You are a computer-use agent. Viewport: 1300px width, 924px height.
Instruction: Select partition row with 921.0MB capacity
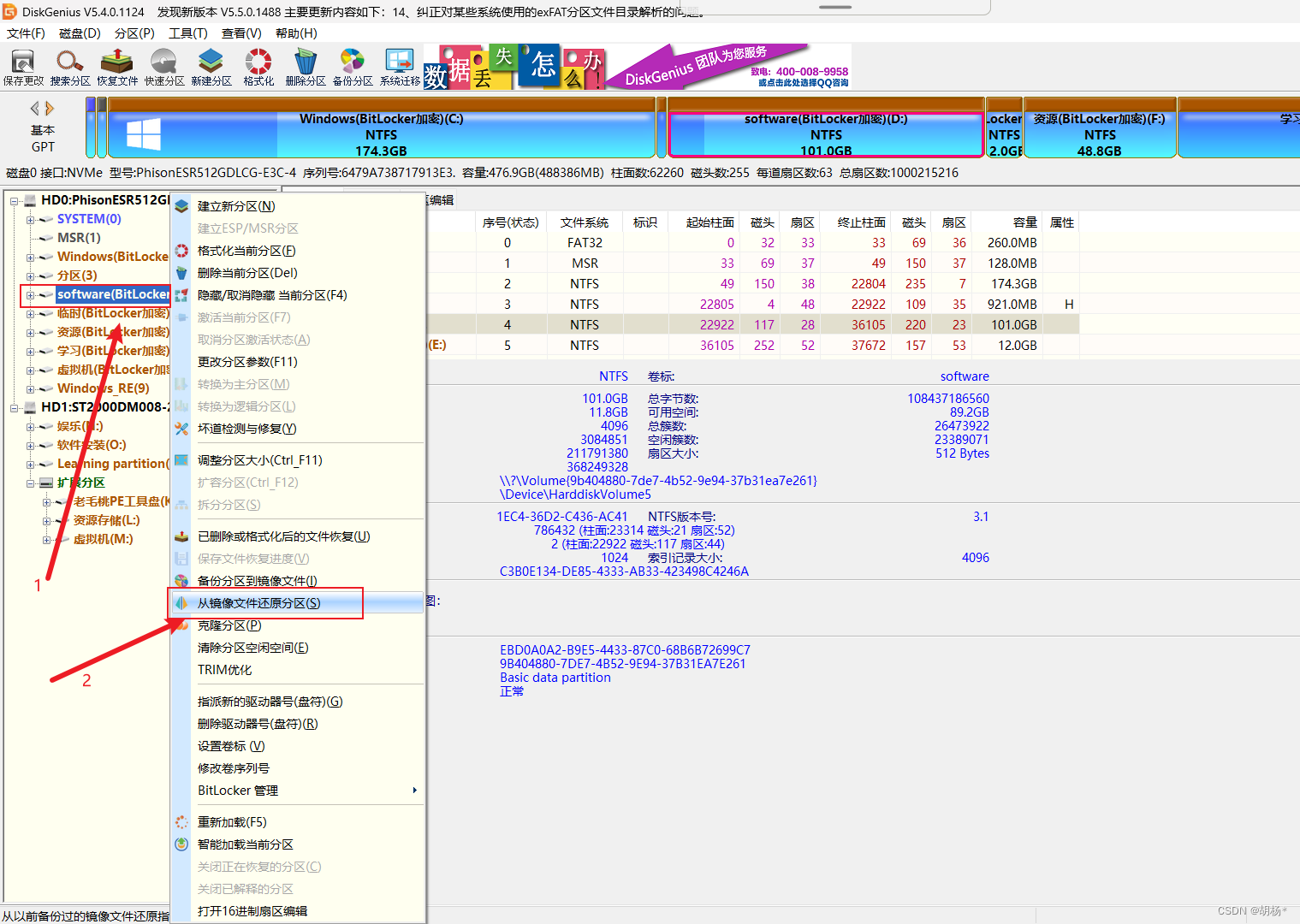(753, 305)
